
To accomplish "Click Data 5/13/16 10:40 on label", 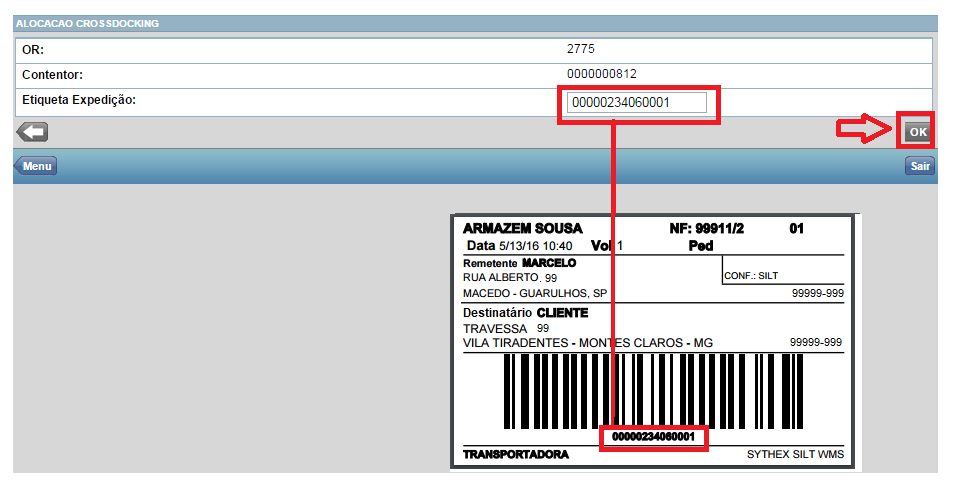I will (x=519, y=246).
